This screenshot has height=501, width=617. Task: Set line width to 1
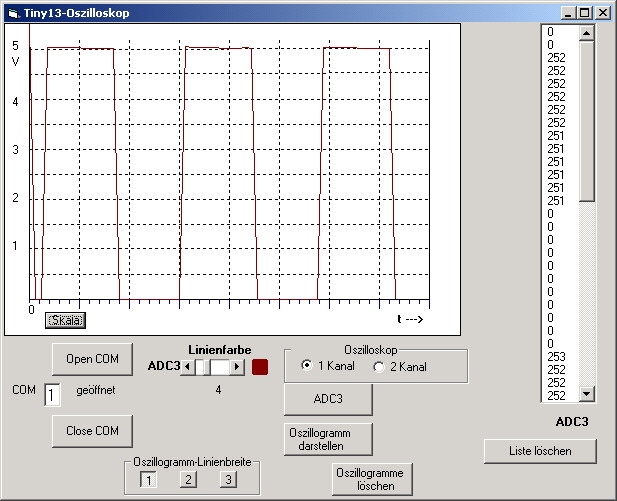[x=147, y=480]
